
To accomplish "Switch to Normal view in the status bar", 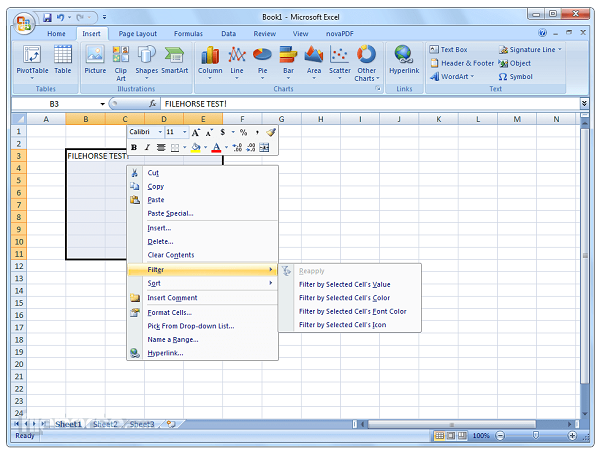I will click(x=439, y=435).
